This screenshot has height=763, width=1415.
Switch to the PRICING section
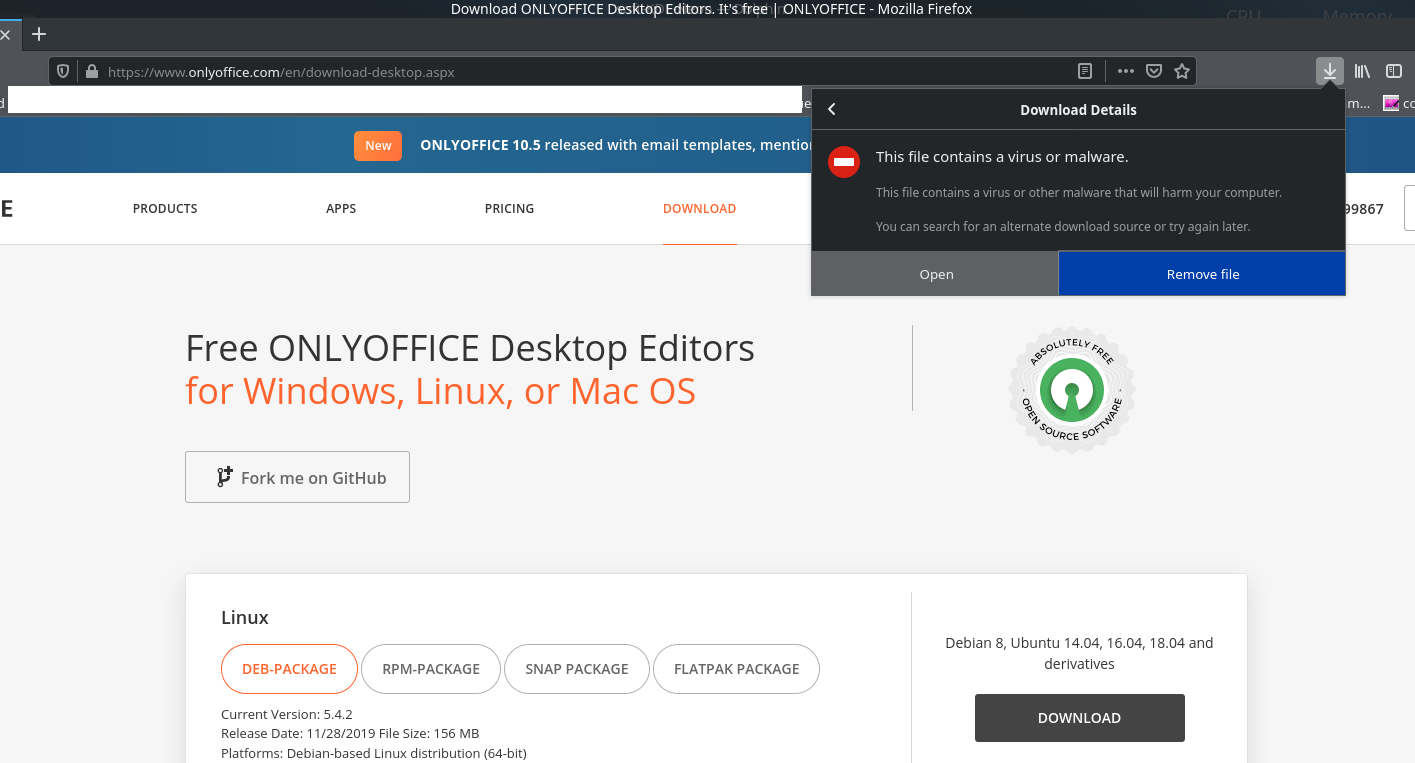click(509, 208)
